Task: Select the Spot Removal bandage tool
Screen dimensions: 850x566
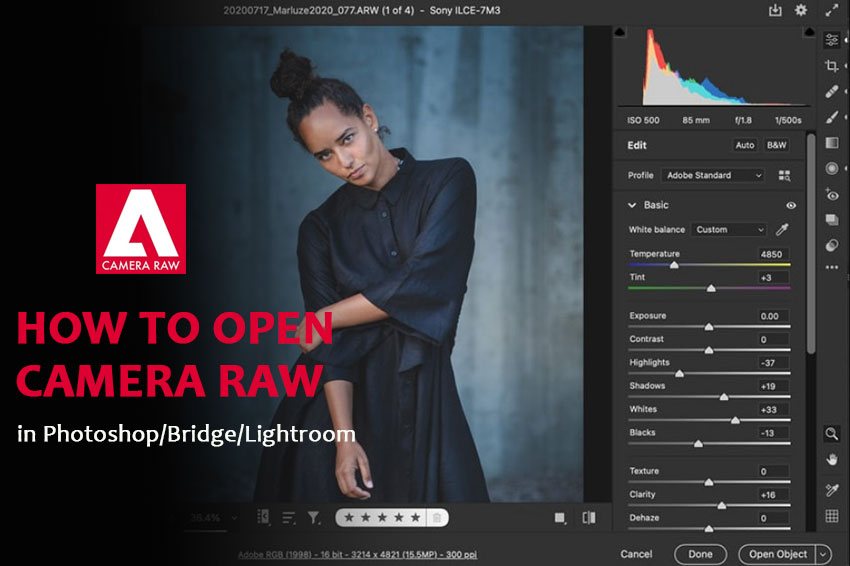Action: [832, 91]
